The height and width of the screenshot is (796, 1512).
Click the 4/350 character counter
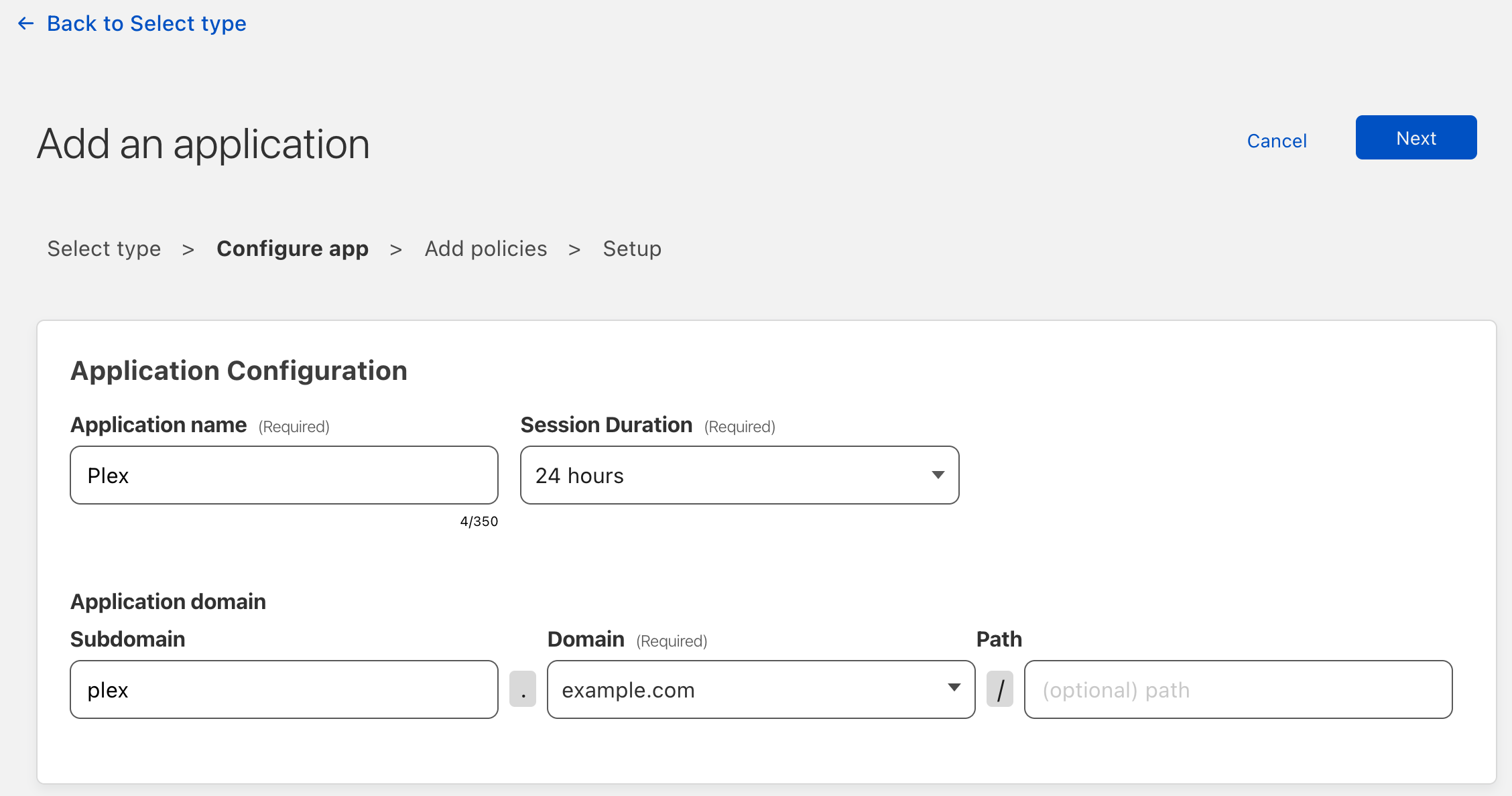479,521
